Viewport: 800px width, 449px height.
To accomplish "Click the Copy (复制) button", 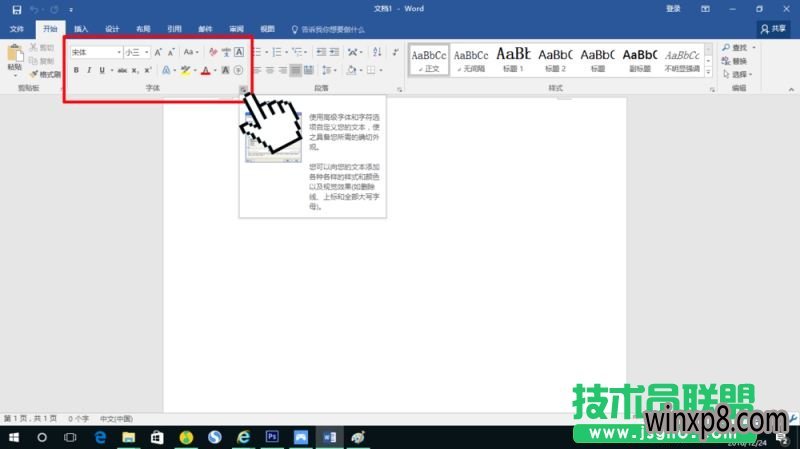I will pyautogui.click(x=42, y=61).
